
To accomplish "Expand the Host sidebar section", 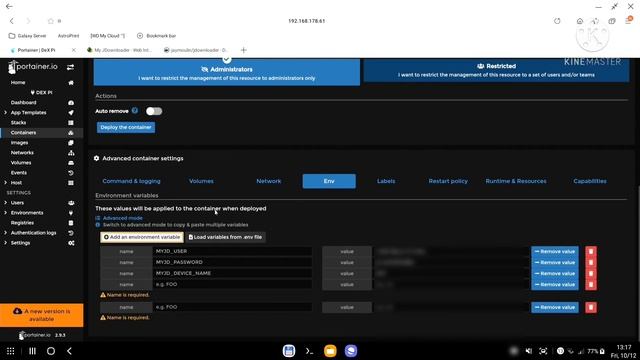I will pyautogui.click(x=5, y=183).
